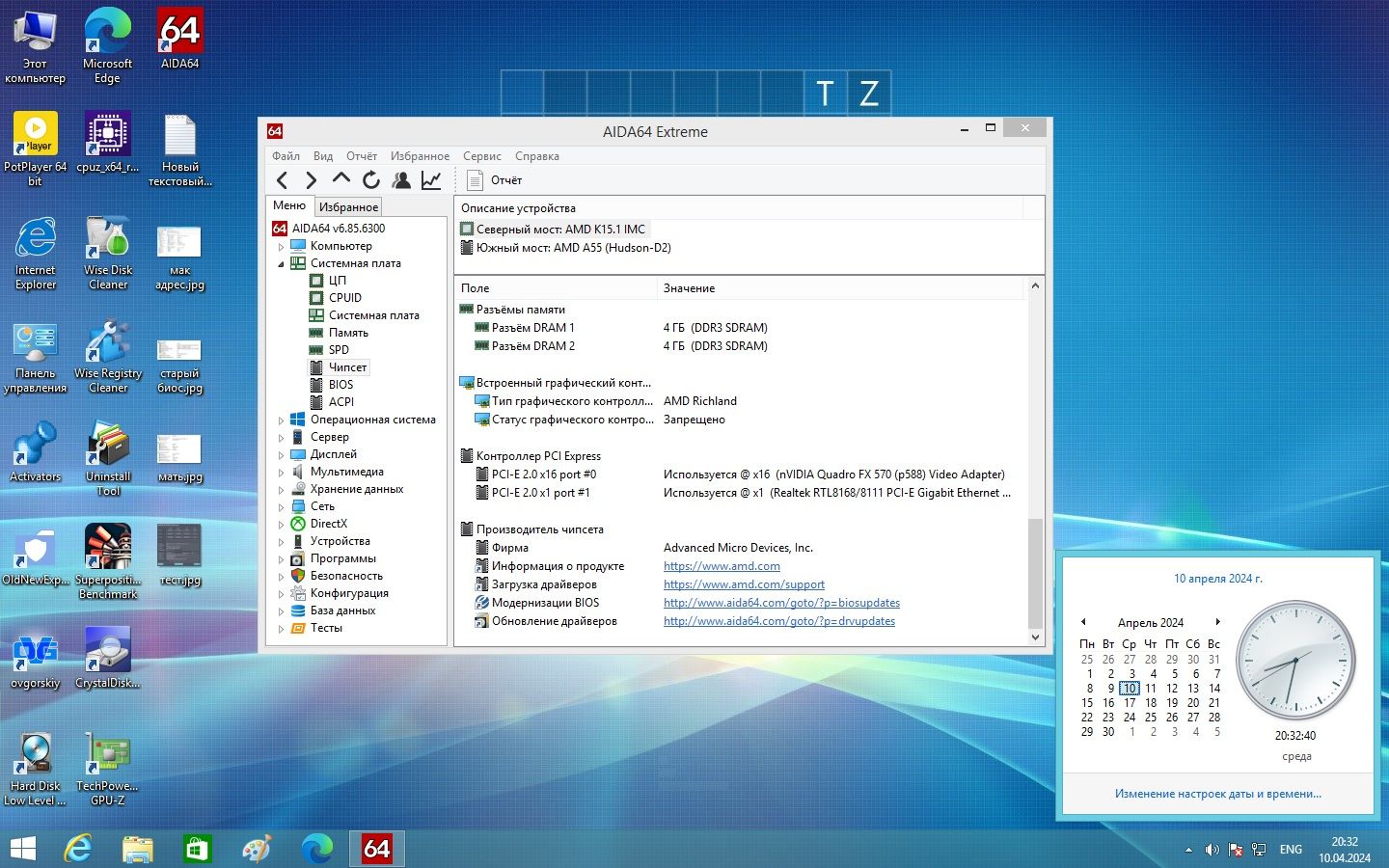1389x868 pixels.
Task: Open Paint from the taskbar
Action: coord(257,849)
